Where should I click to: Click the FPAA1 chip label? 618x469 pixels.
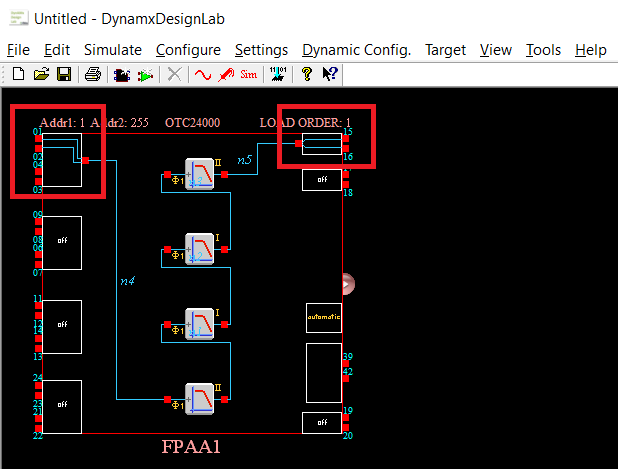[x=191, y=447]
